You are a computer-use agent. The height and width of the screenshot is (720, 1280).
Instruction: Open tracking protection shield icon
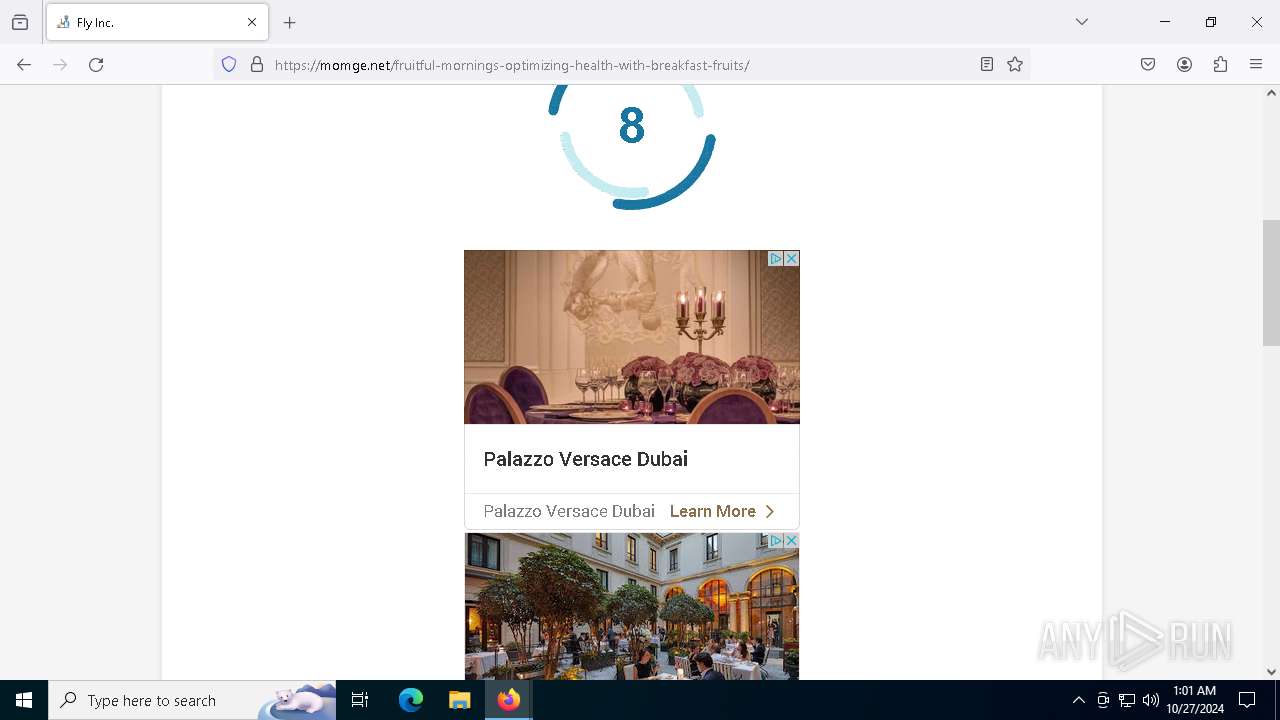(x=229, y=65)
